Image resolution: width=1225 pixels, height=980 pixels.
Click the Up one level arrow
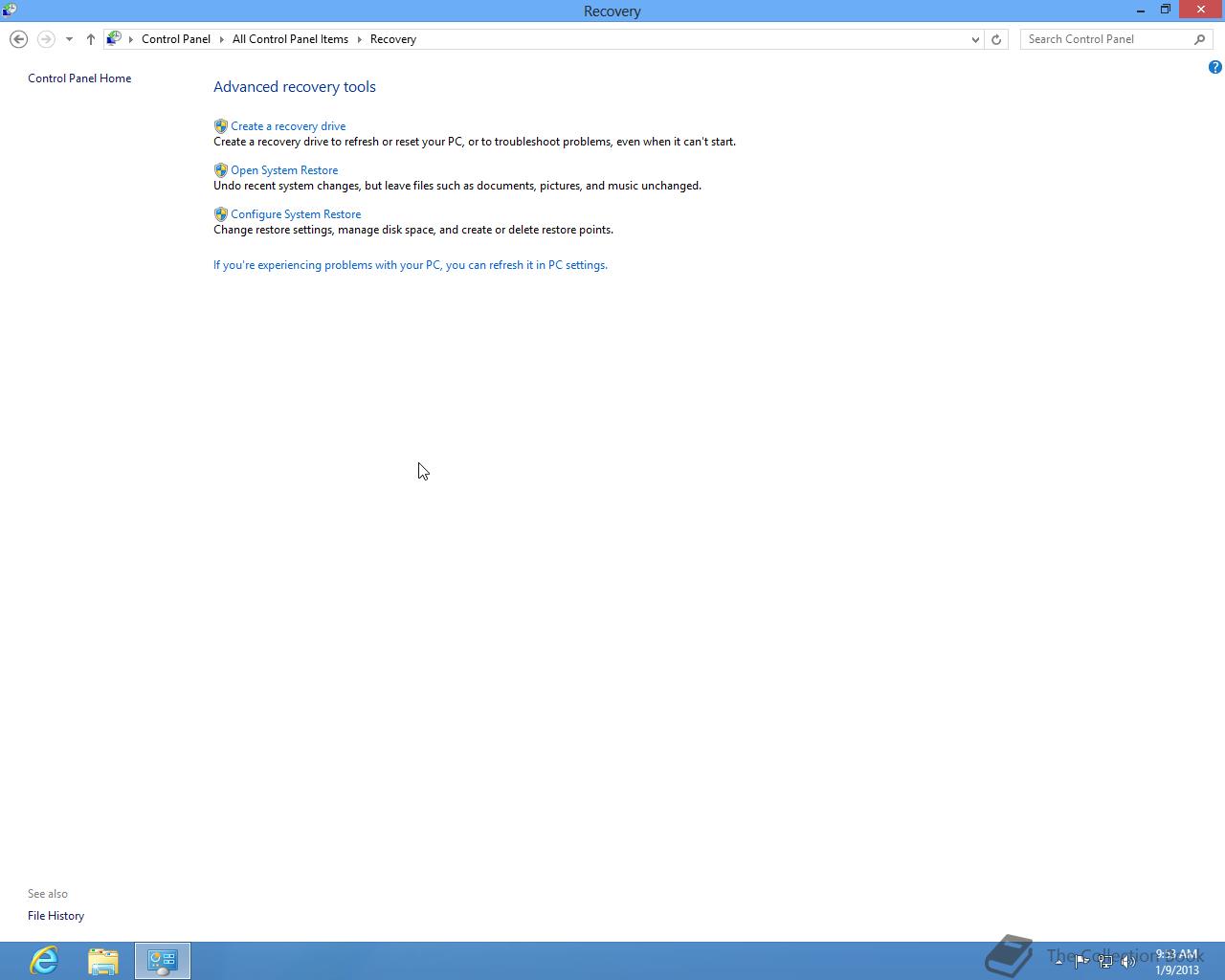pos(91,39)
